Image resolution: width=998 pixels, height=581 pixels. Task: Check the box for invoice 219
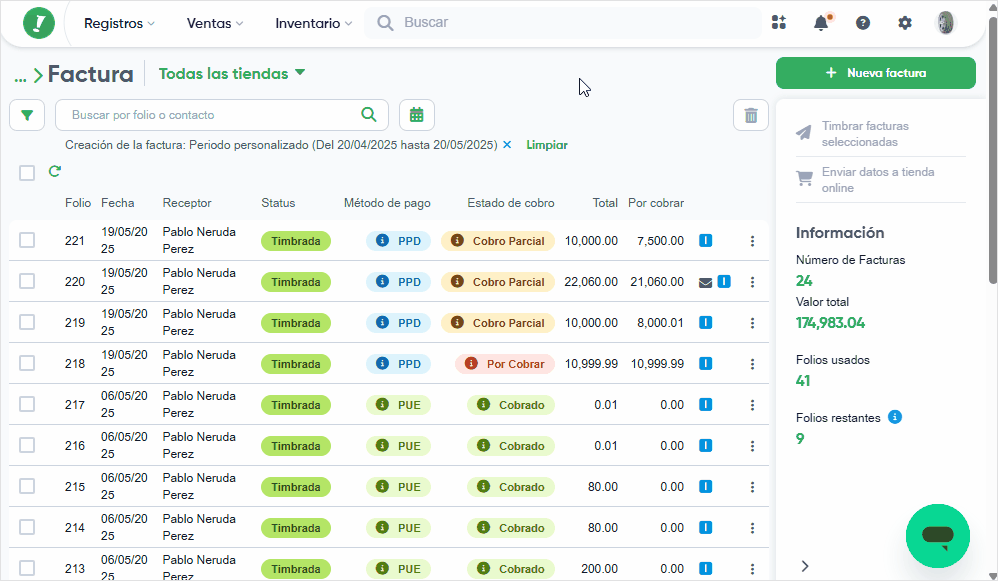point(27,322)
